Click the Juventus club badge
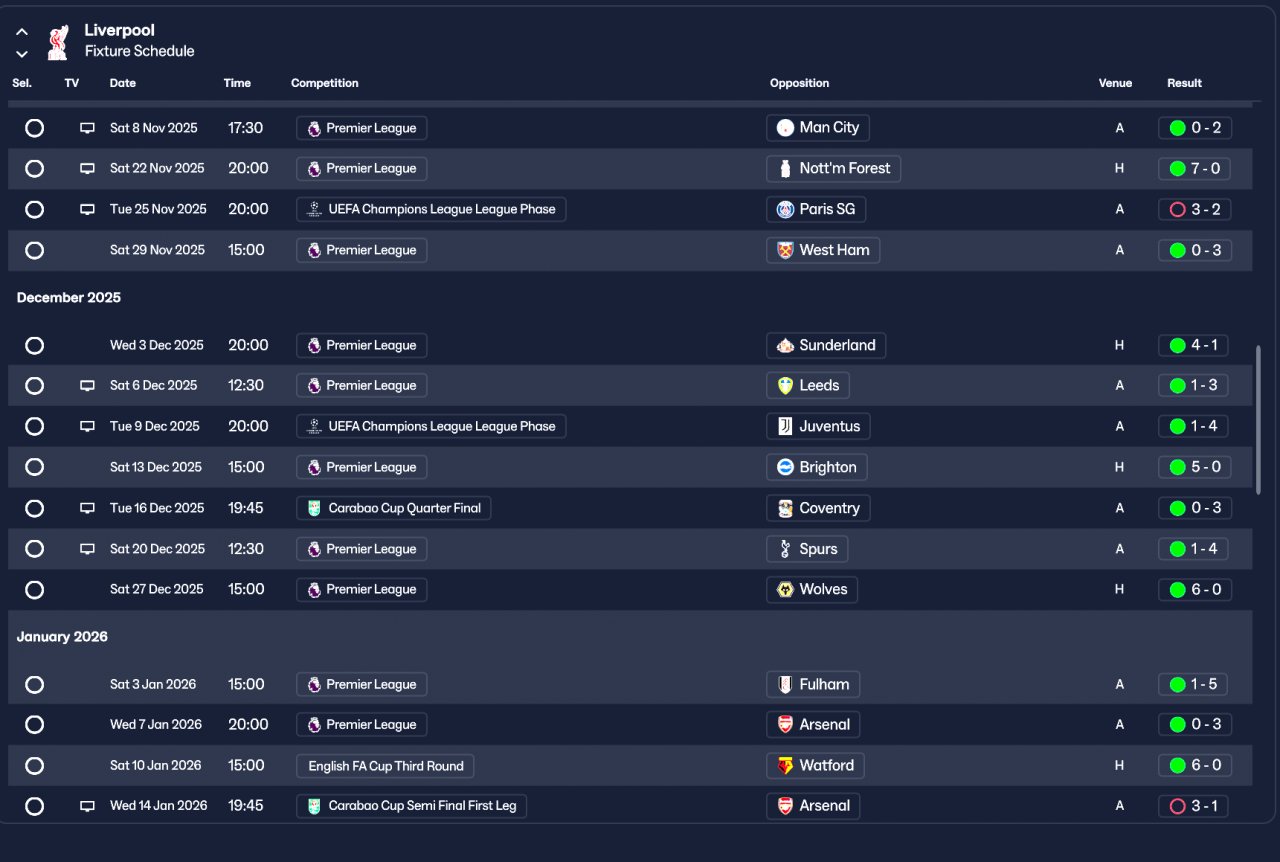 click(785, 427)
